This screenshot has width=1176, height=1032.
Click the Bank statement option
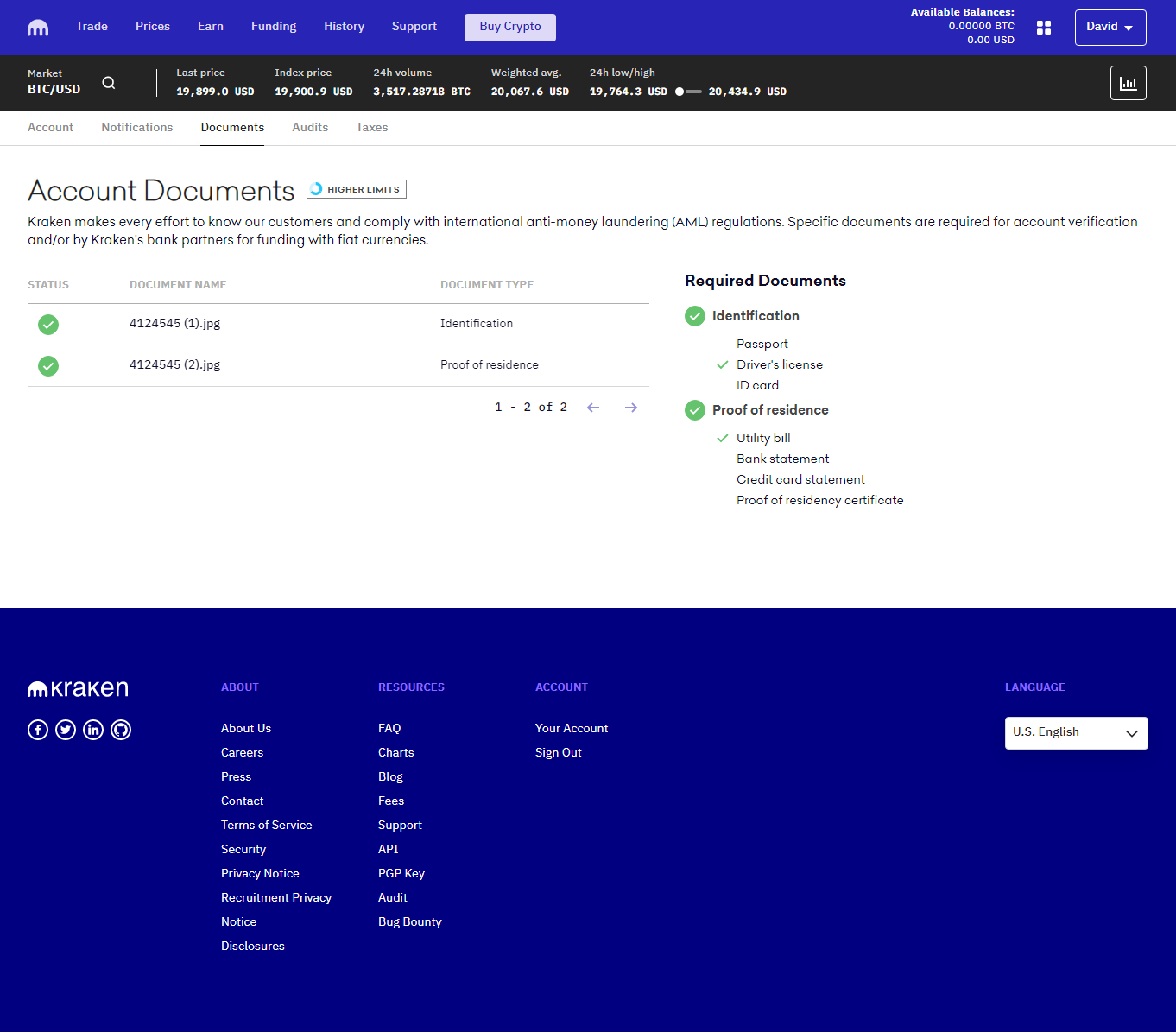click(x=783, y=459)
